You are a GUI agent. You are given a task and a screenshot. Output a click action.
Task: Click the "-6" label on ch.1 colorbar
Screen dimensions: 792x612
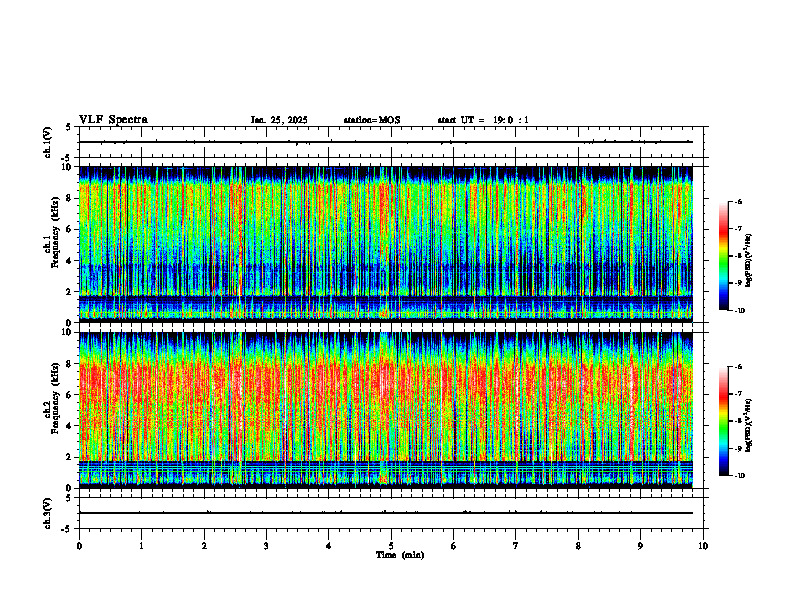coord(739,201)
